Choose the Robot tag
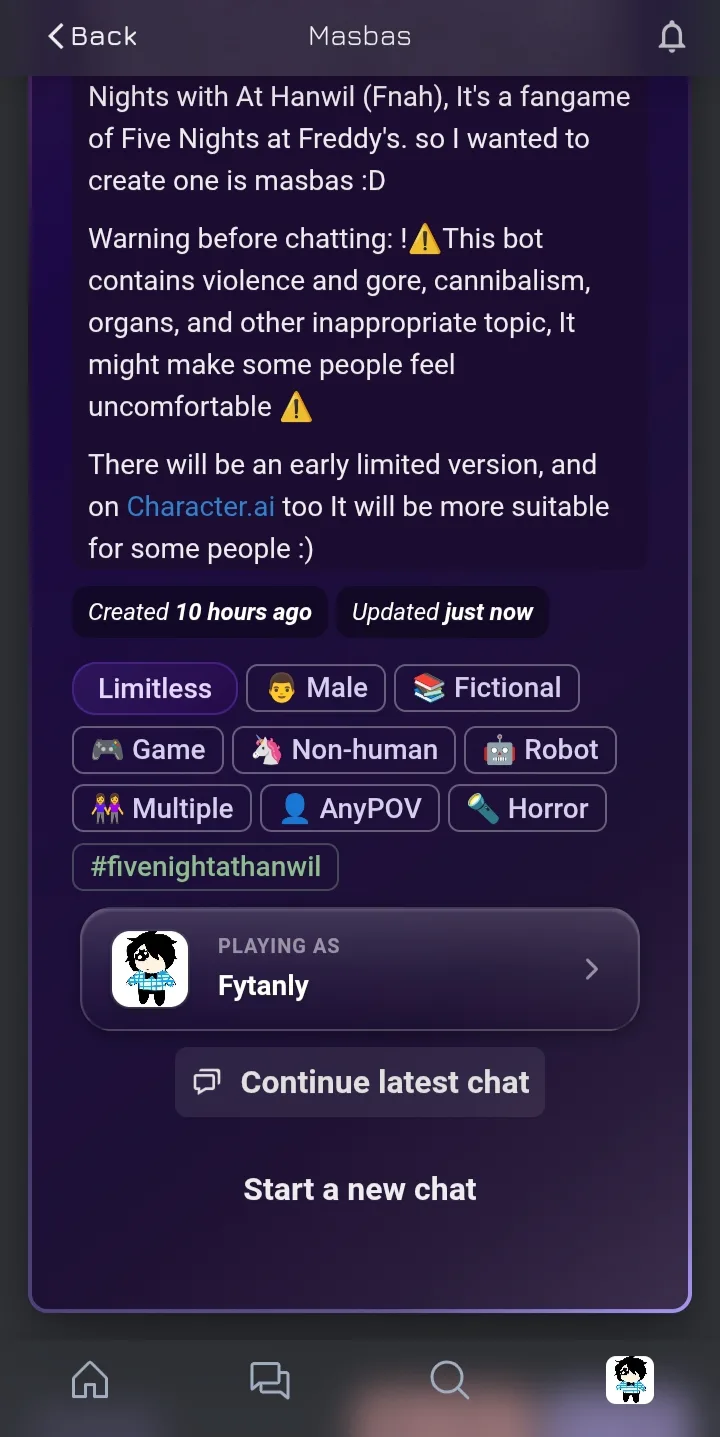The image size is (720, 1437). [x=540, y=749]
